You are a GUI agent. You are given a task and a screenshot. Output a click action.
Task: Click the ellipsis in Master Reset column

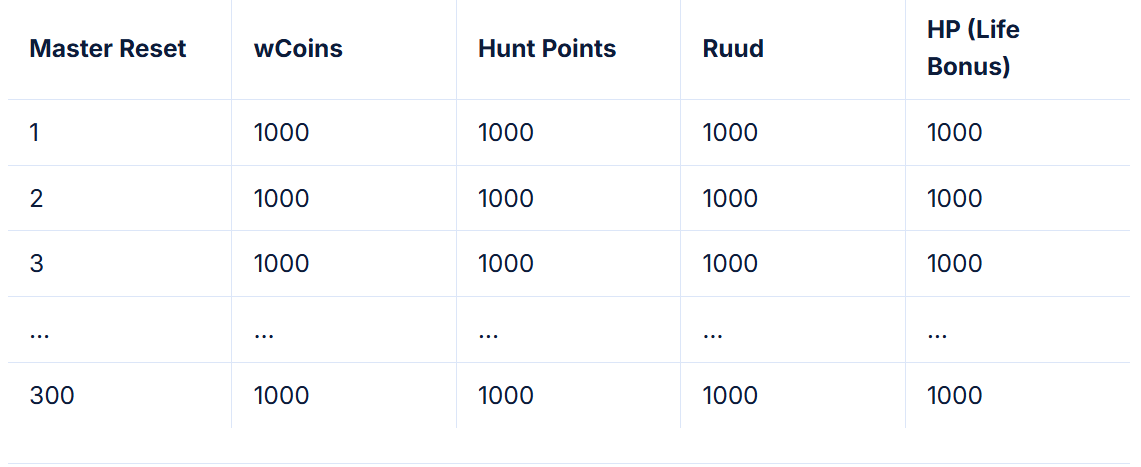click(x=40, y=334)
